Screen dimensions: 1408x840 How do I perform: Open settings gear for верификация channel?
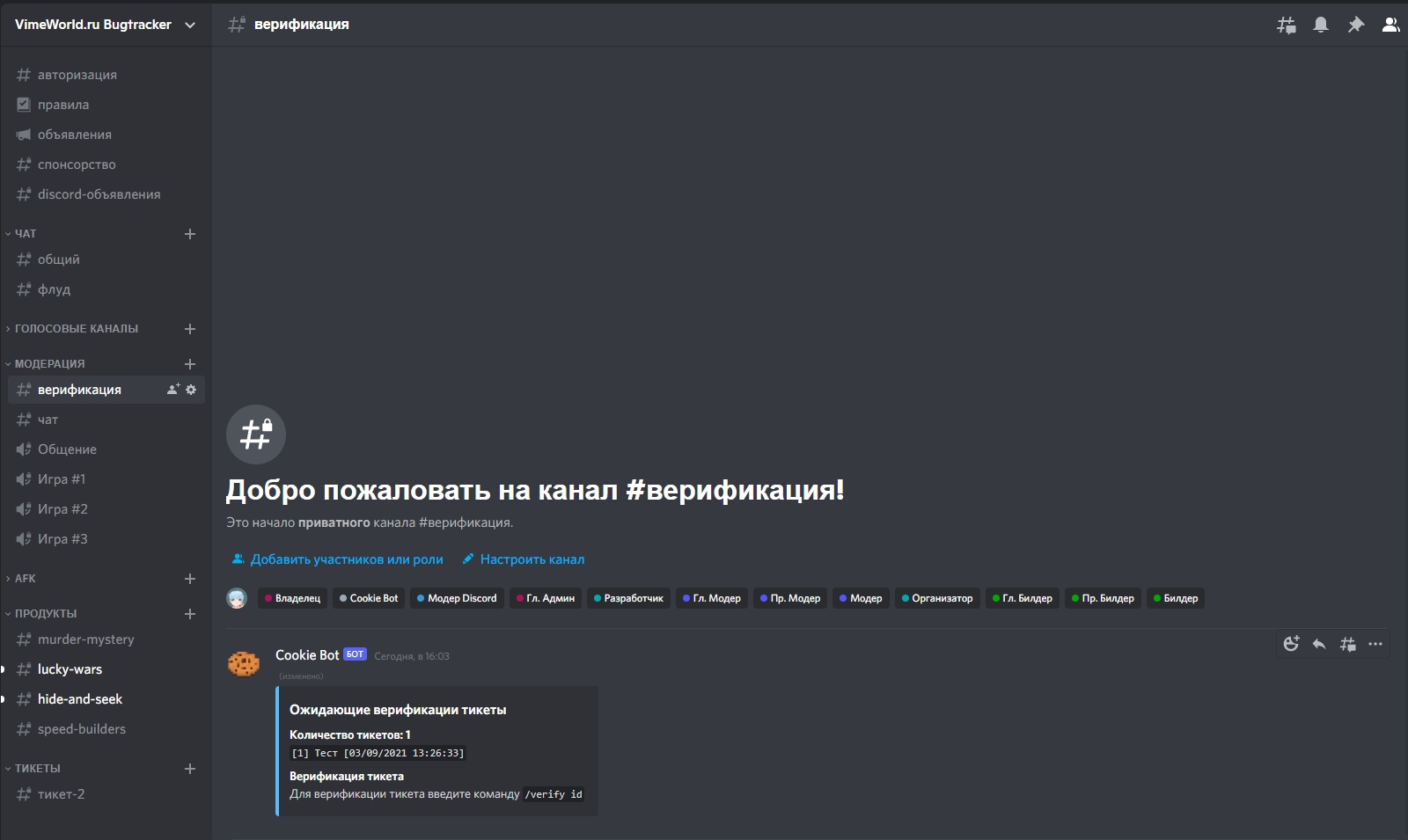[x=191, y=390]
